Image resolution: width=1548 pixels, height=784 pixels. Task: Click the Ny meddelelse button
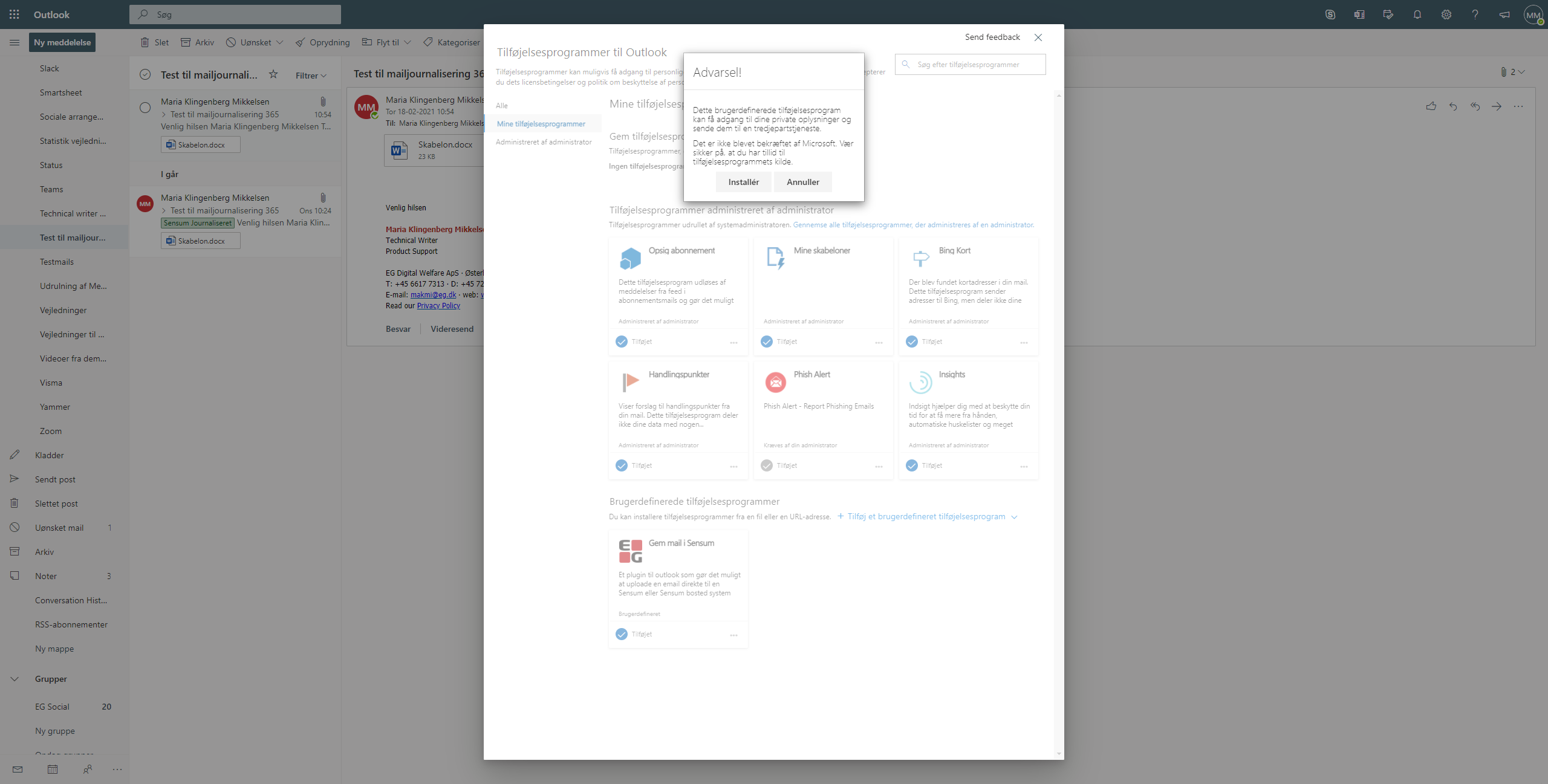click(x=62, y=42)
